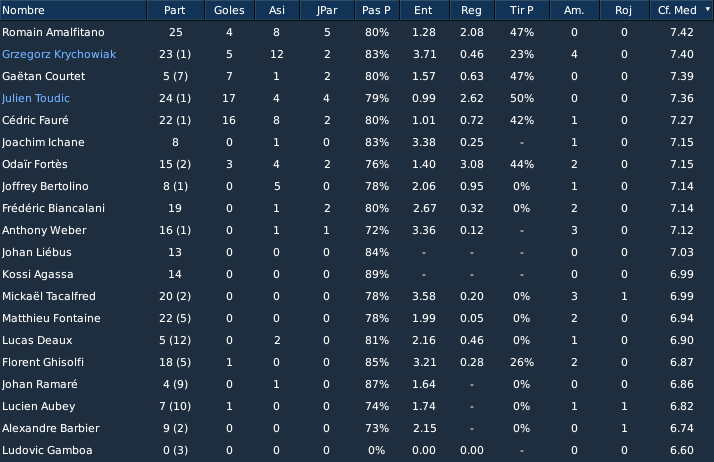Screen dimensions: 714x462
Task: Sort by the Pas P header
Action: (377, 10)
